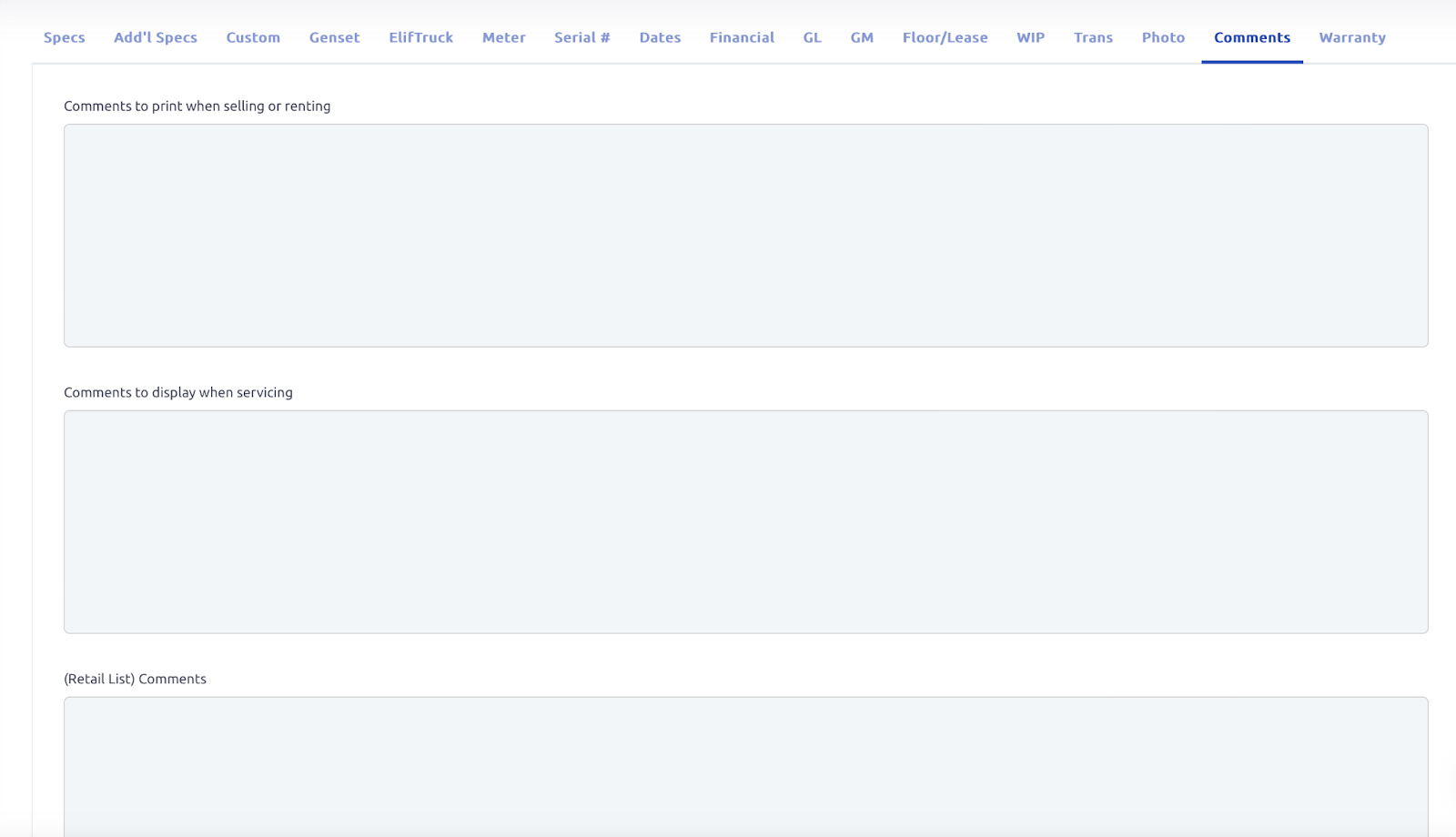Click the '(Retail List) Comments' label

[x=135, y=680]
